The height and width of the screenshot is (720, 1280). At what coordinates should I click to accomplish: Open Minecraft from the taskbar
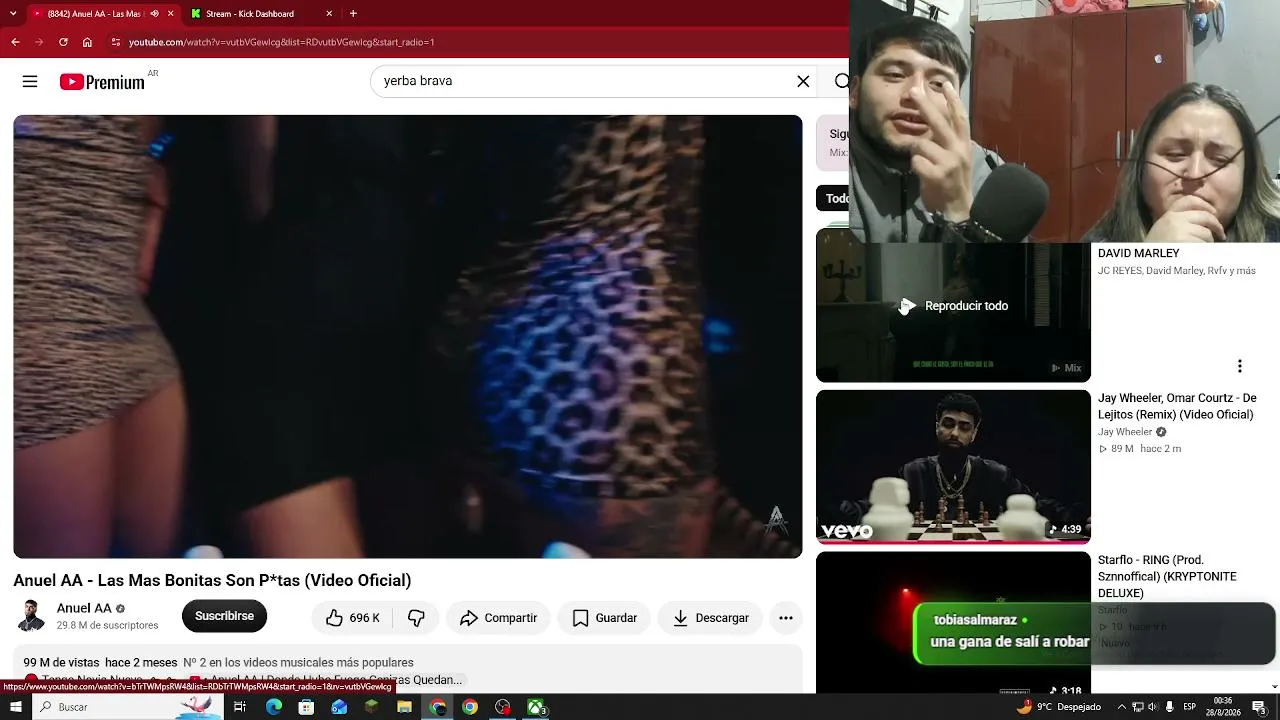(371, 707)
